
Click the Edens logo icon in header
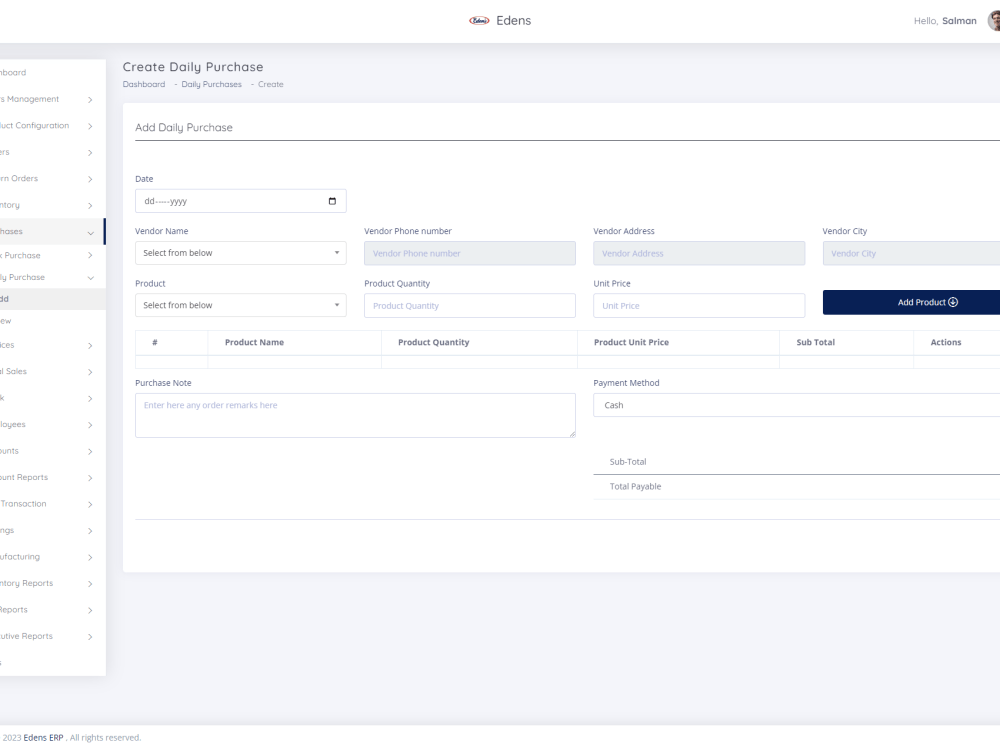[479, 20]
